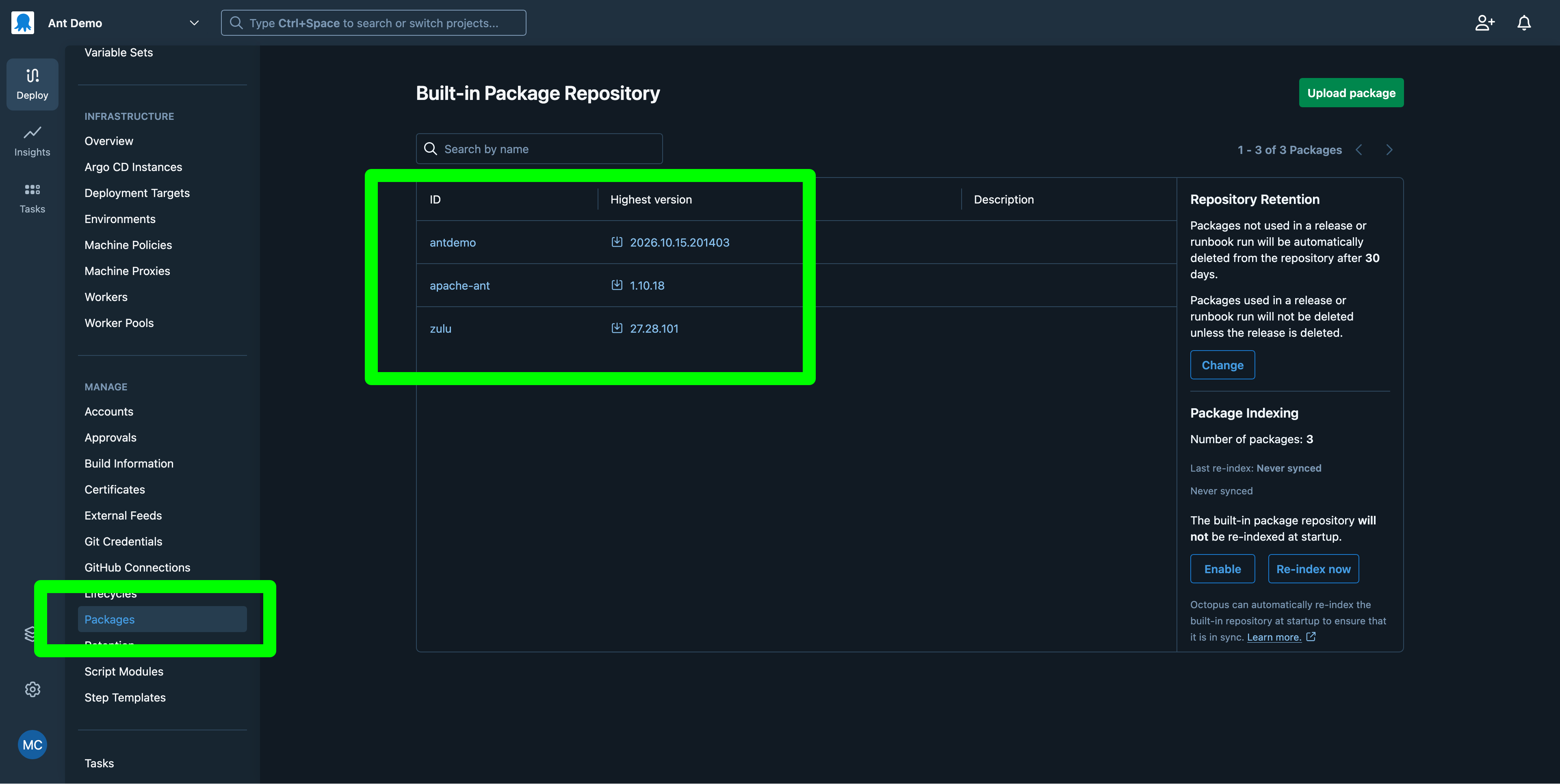This screenshot has height=784, width=1560.
Task: Click the Re-index now button
Action: [1313, 569]
